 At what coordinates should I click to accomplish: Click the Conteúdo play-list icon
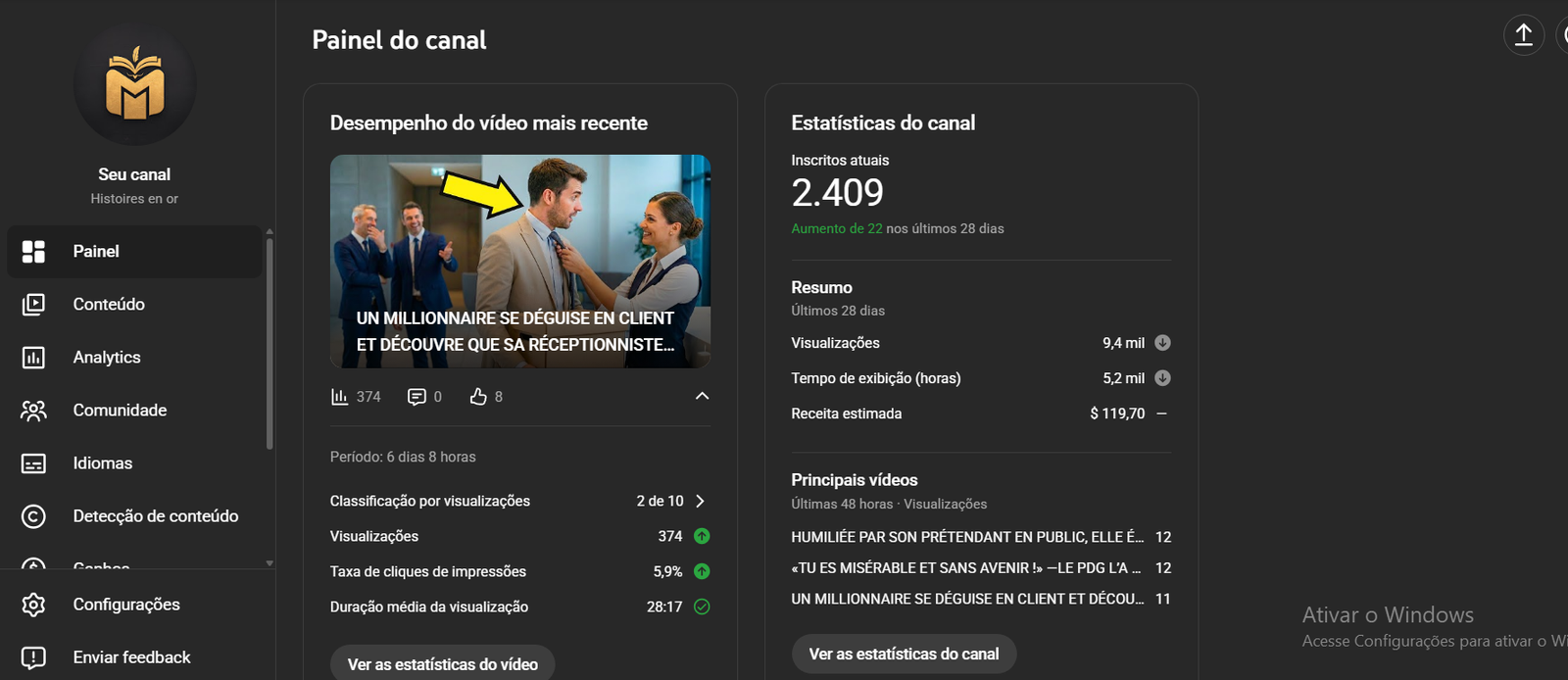(x=33, y=305)
